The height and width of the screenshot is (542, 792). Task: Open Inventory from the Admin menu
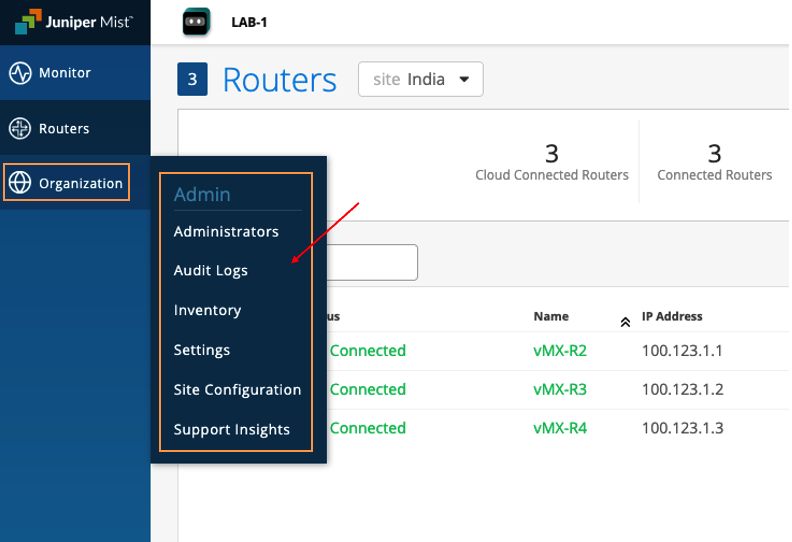(x=207, y=310)
